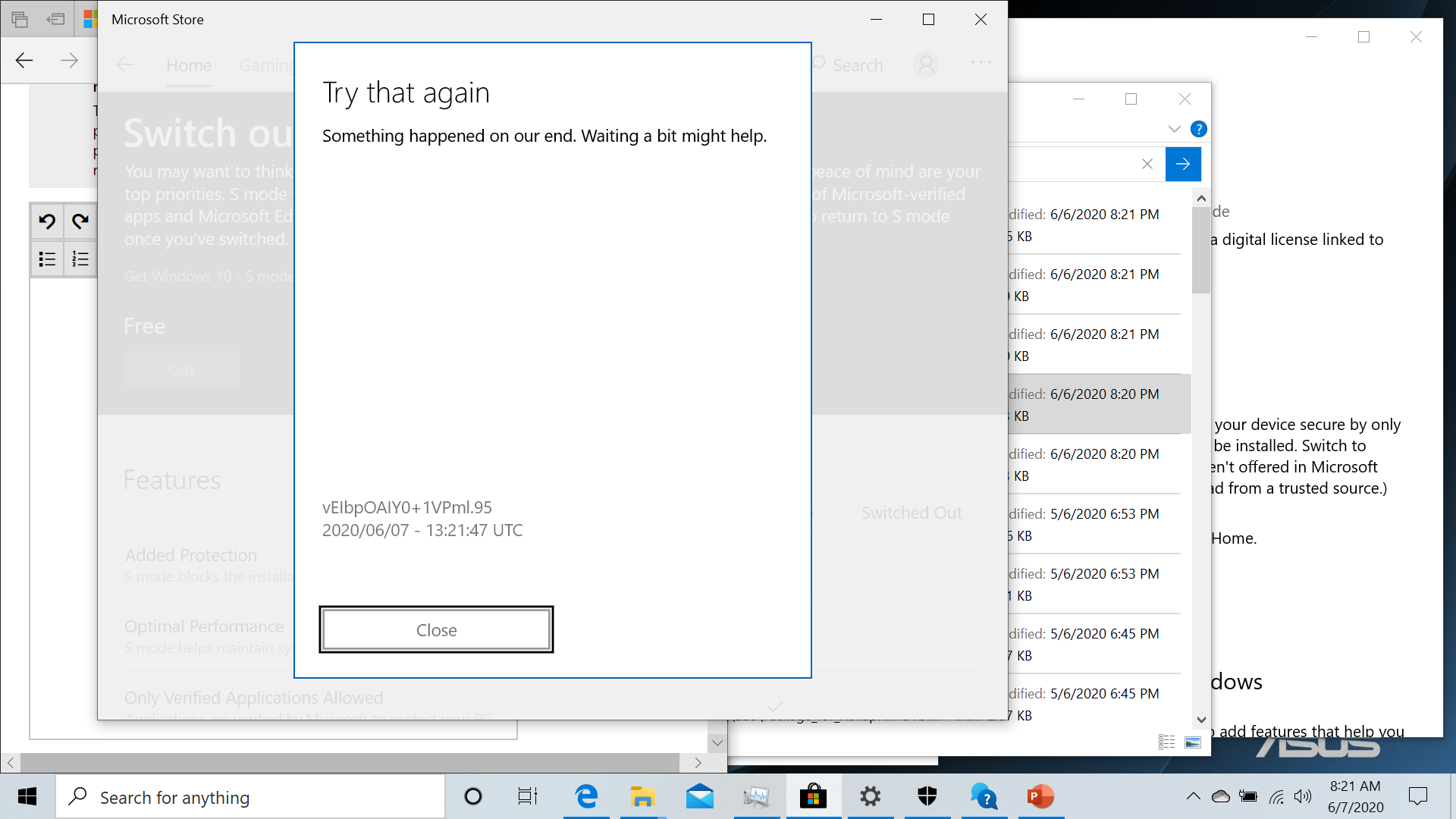
Task: Click the Wi-Fi network icon in tray
Action: 1276,796
